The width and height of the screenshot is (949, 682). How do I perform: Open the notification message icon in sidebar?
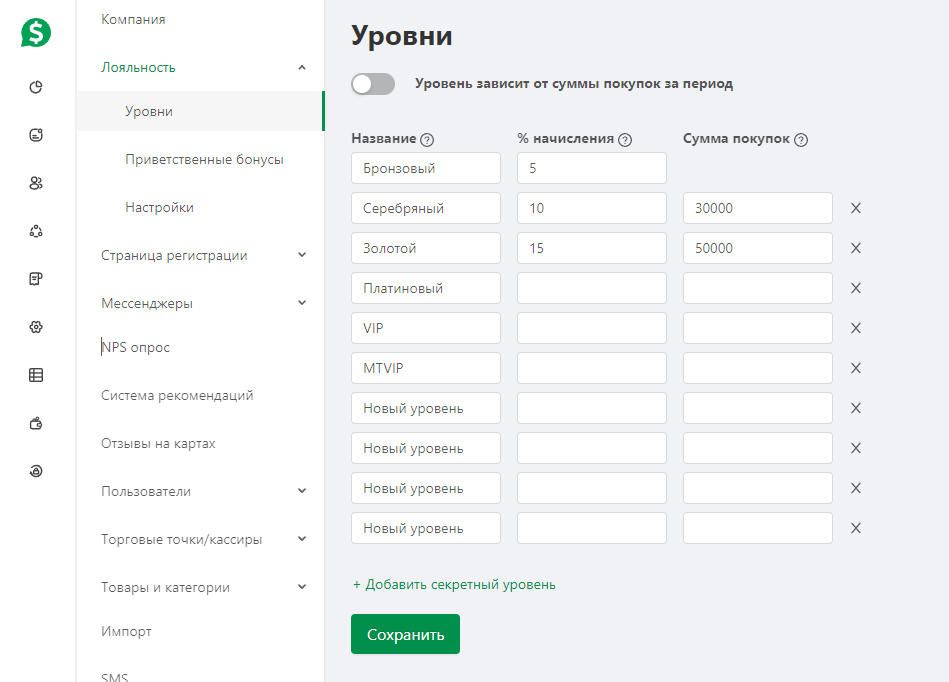(36, 135)
